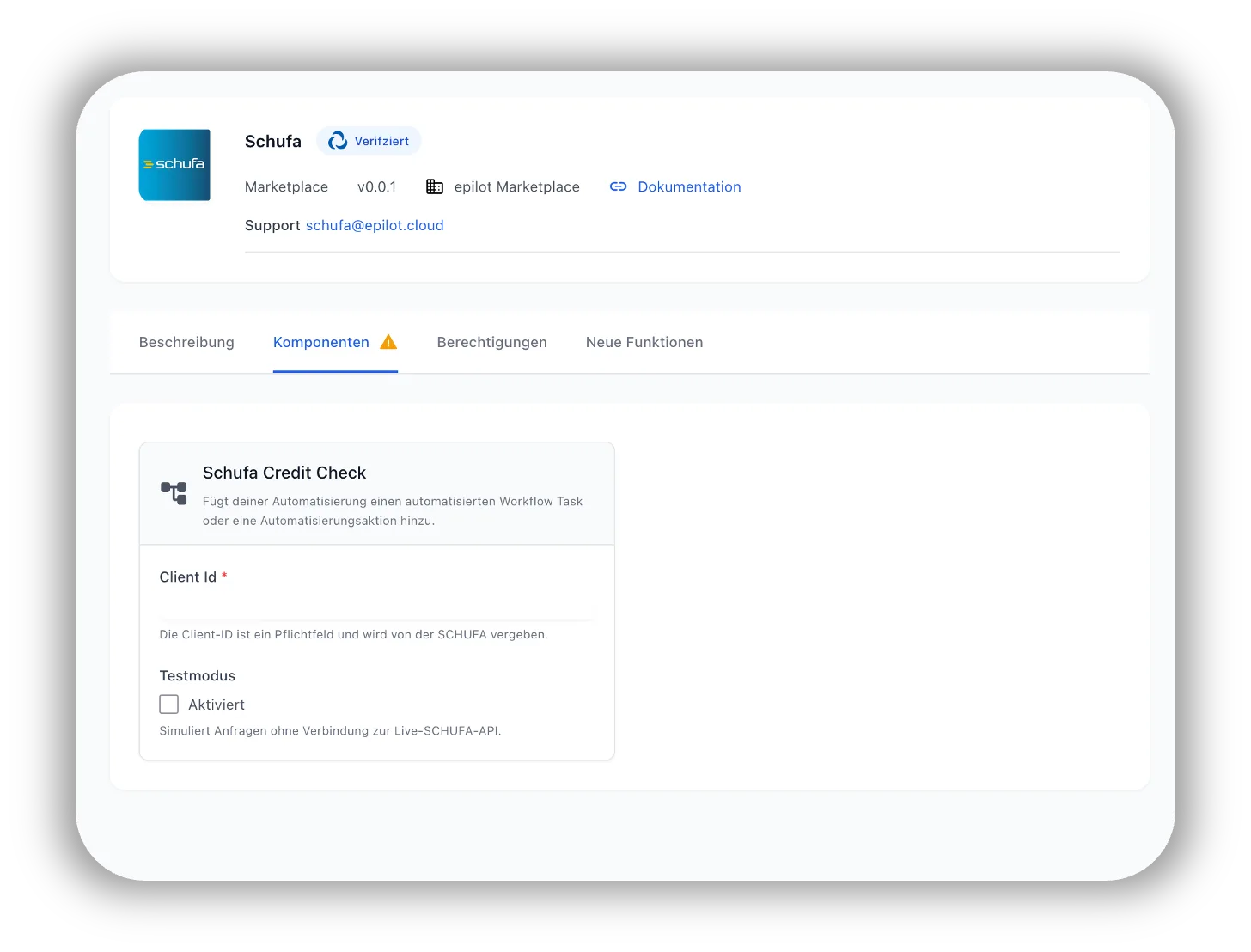Click the Marketplace category text
This screenshot has width=1251, height=952.
(x=286, y=187)
